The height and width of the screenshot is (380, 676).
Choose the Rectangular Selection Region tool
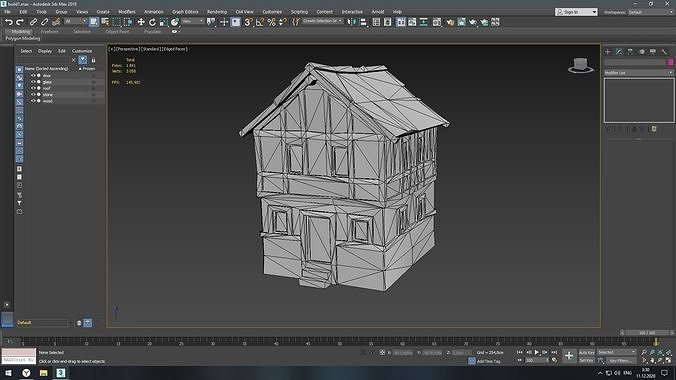click(x=116, y=22)
